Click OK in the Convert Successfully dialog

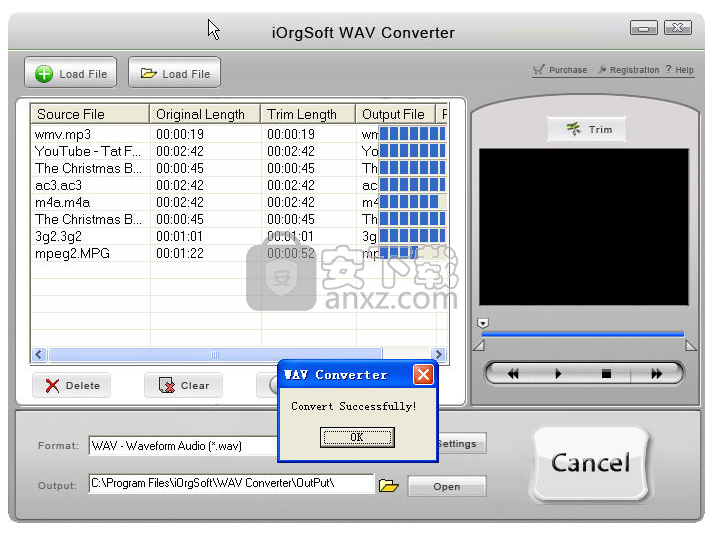pos(357,437)
